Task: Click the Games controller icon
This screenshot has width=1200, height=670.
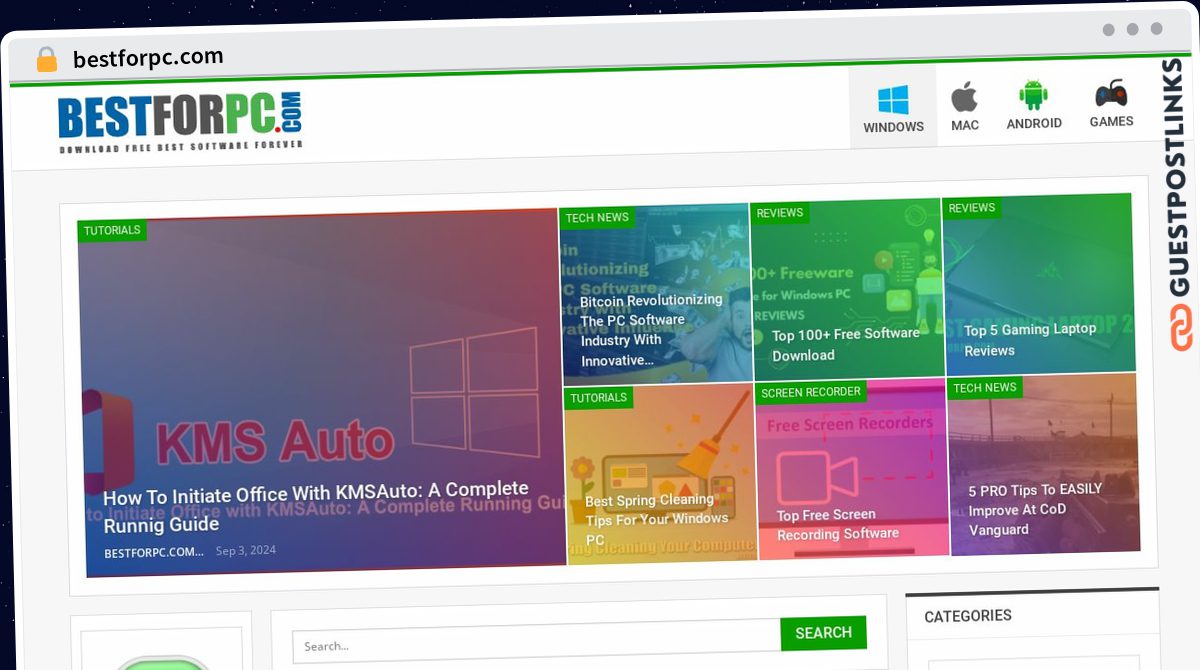Action: point(1111,93)
